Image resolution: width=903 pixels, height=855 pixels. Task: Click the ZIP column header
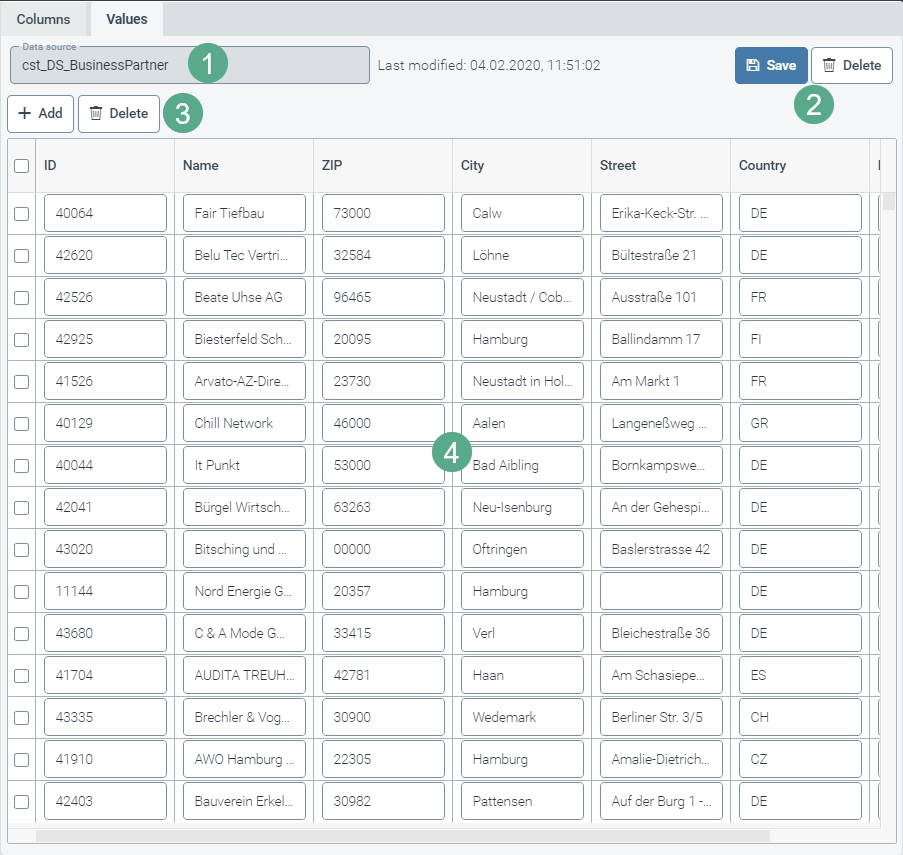pos(333,166)
